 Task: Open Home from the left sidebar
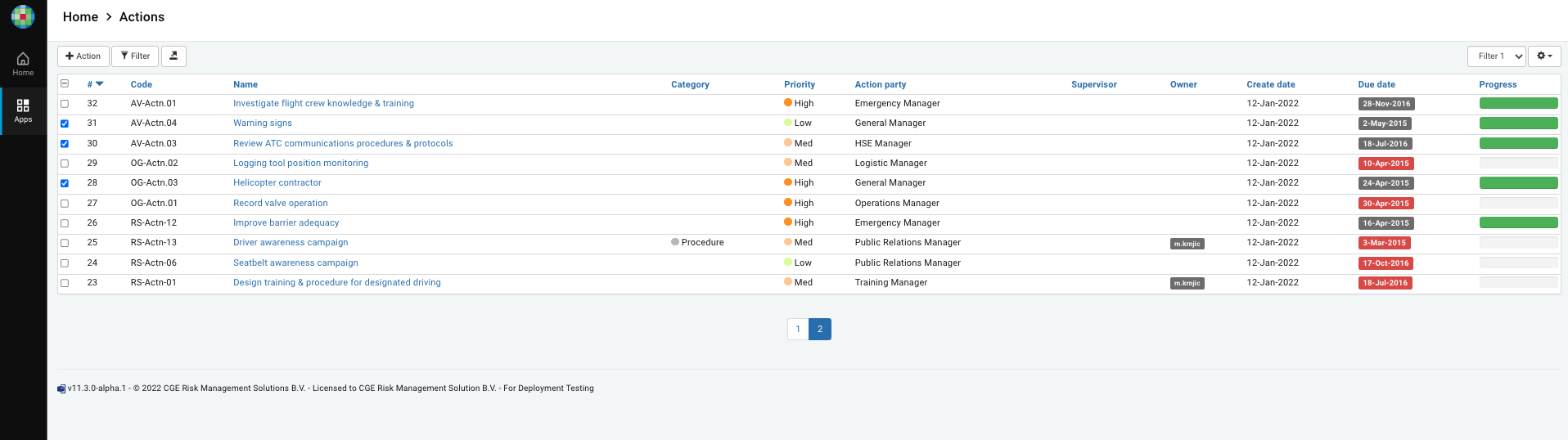pyautogui.click(x=23, y=64)
